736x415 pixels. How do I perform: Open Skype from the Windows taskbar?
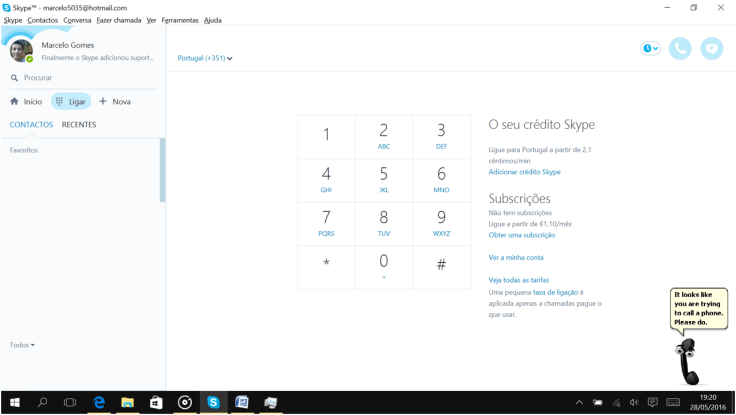[x=213, y=402]
